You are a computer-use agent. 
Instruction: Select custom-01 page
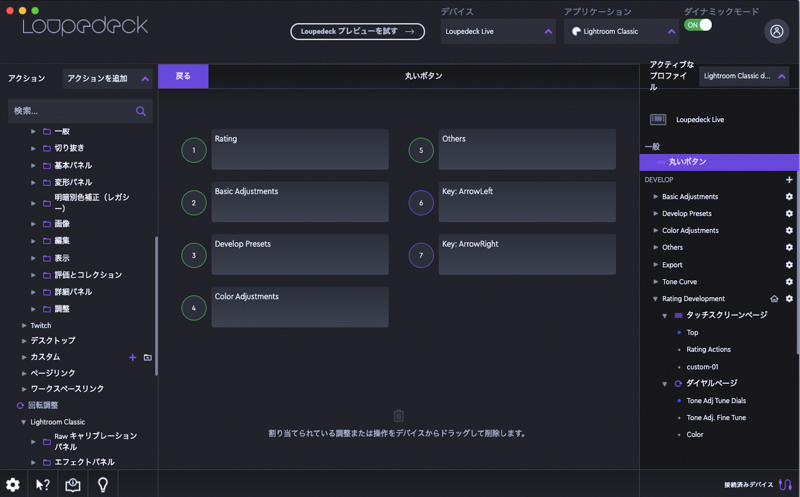[x=702, y=367]
